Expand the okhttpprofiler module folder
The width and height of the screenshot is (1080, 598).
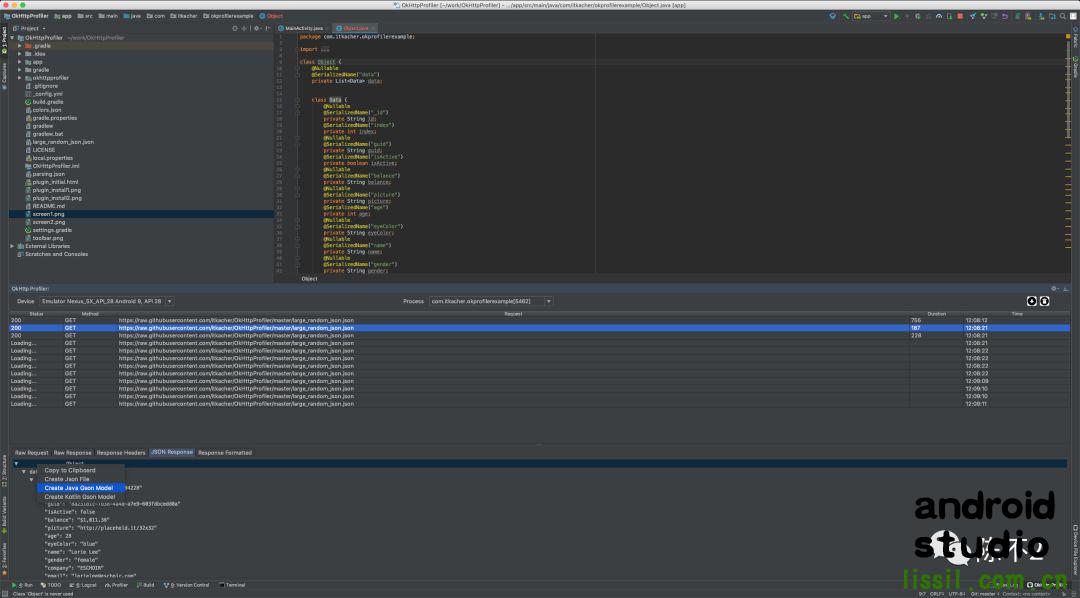tap(20, 78)
